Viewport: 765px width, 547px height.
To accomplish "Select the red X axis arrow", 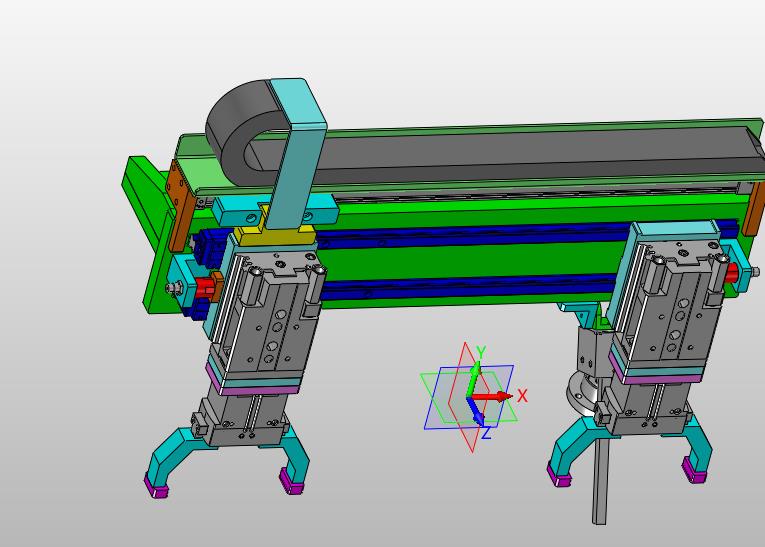I will (x=494, y=397).
